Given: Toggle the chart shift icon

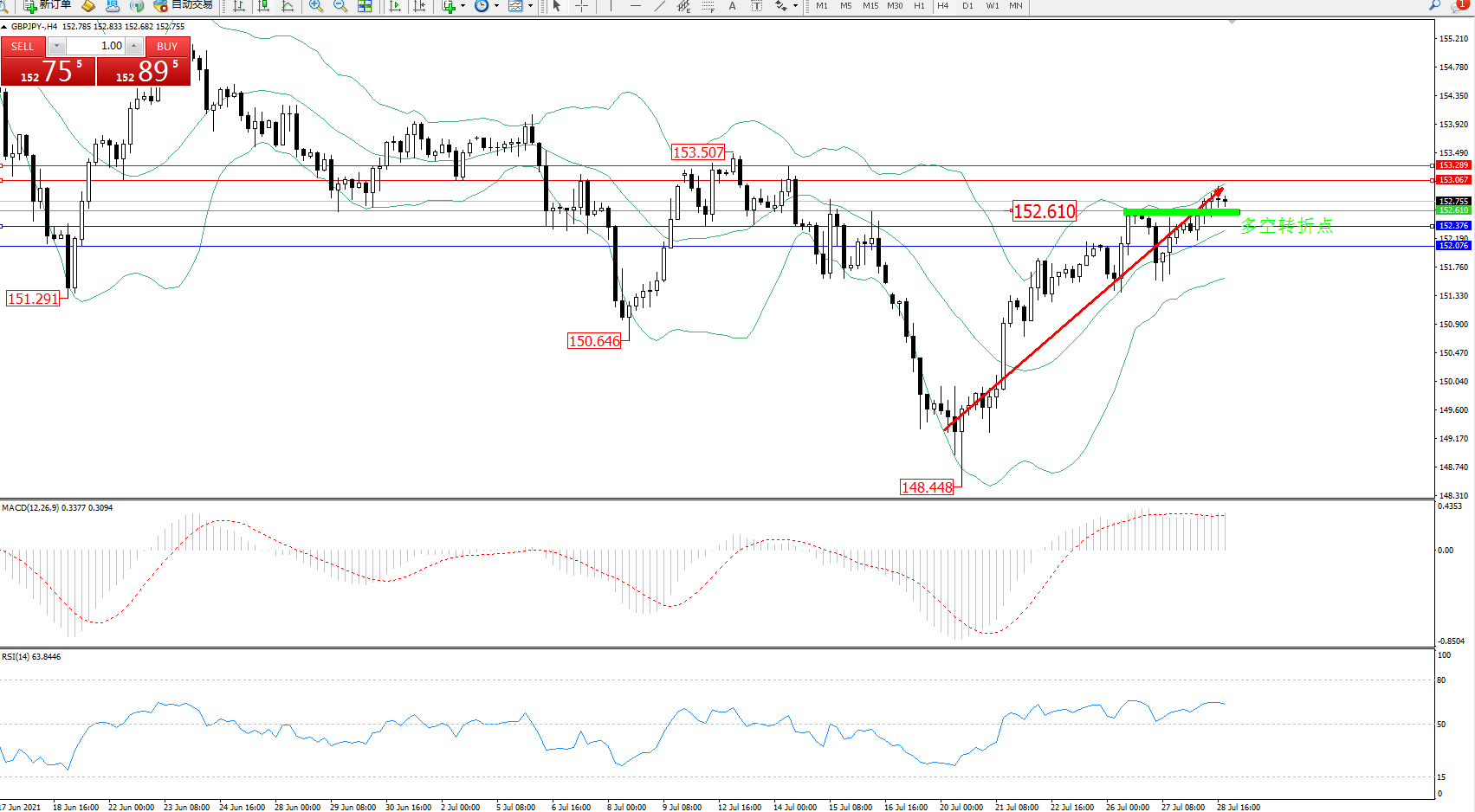Looking at the screenshot, I should pos(420,6).
